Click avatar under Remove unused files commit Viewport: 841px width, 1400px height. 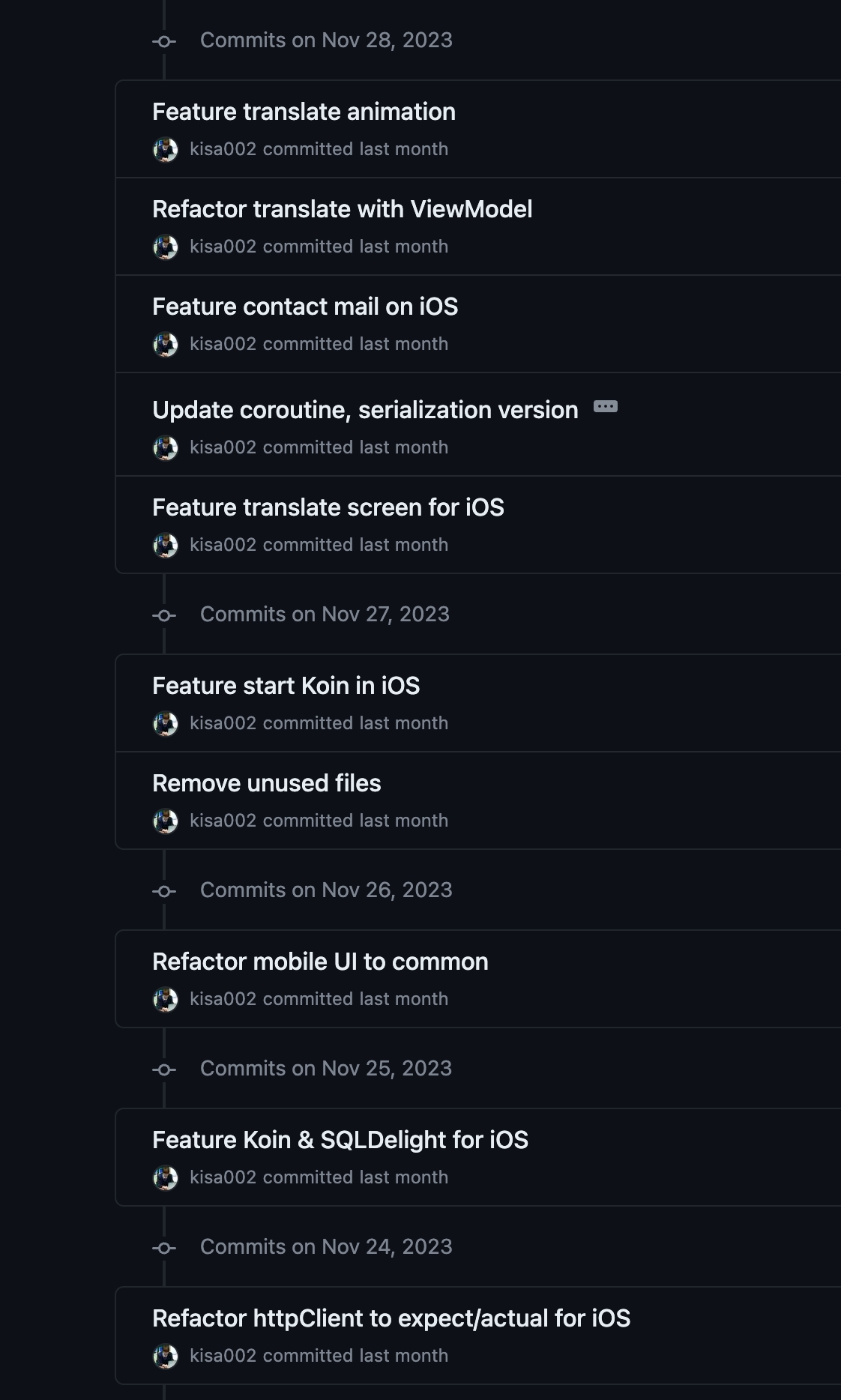[166, 821]
